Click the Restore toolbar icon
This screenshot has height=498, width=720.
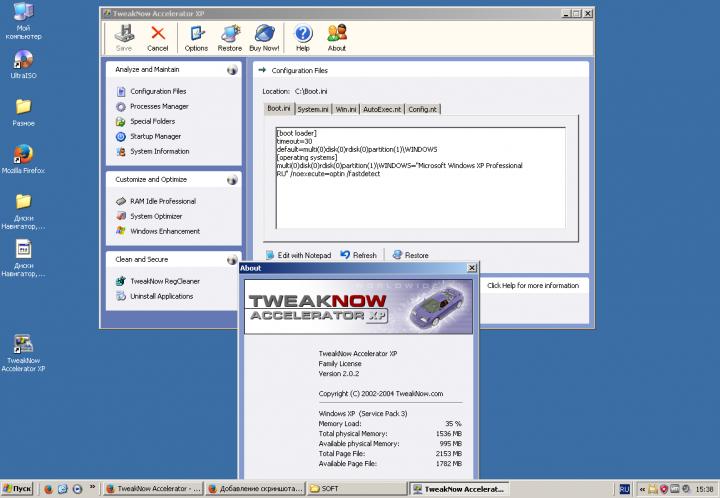[x=230, y=35]
